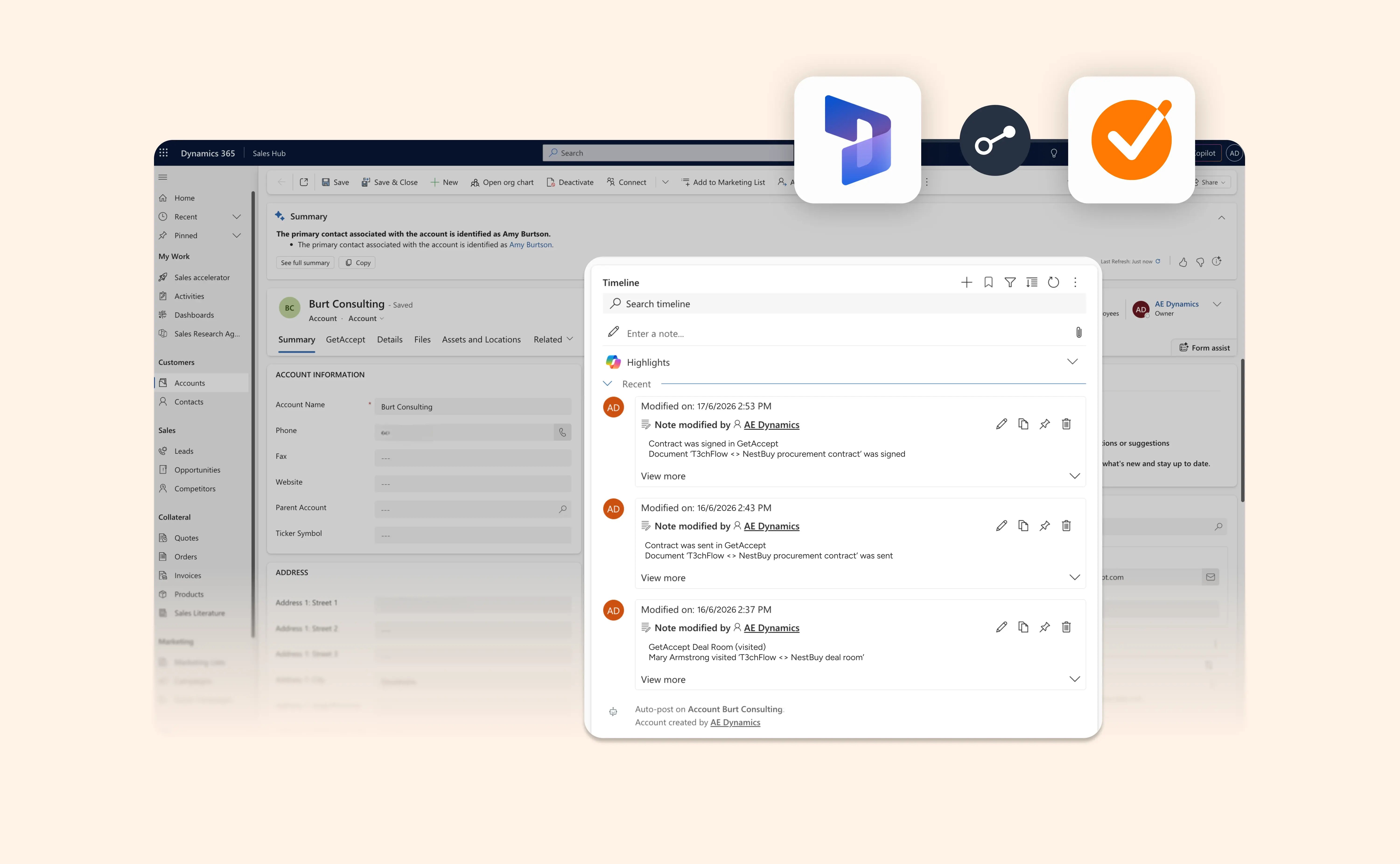
Task: Add a new timeline record with plus icon
Action: coord(966,282)
